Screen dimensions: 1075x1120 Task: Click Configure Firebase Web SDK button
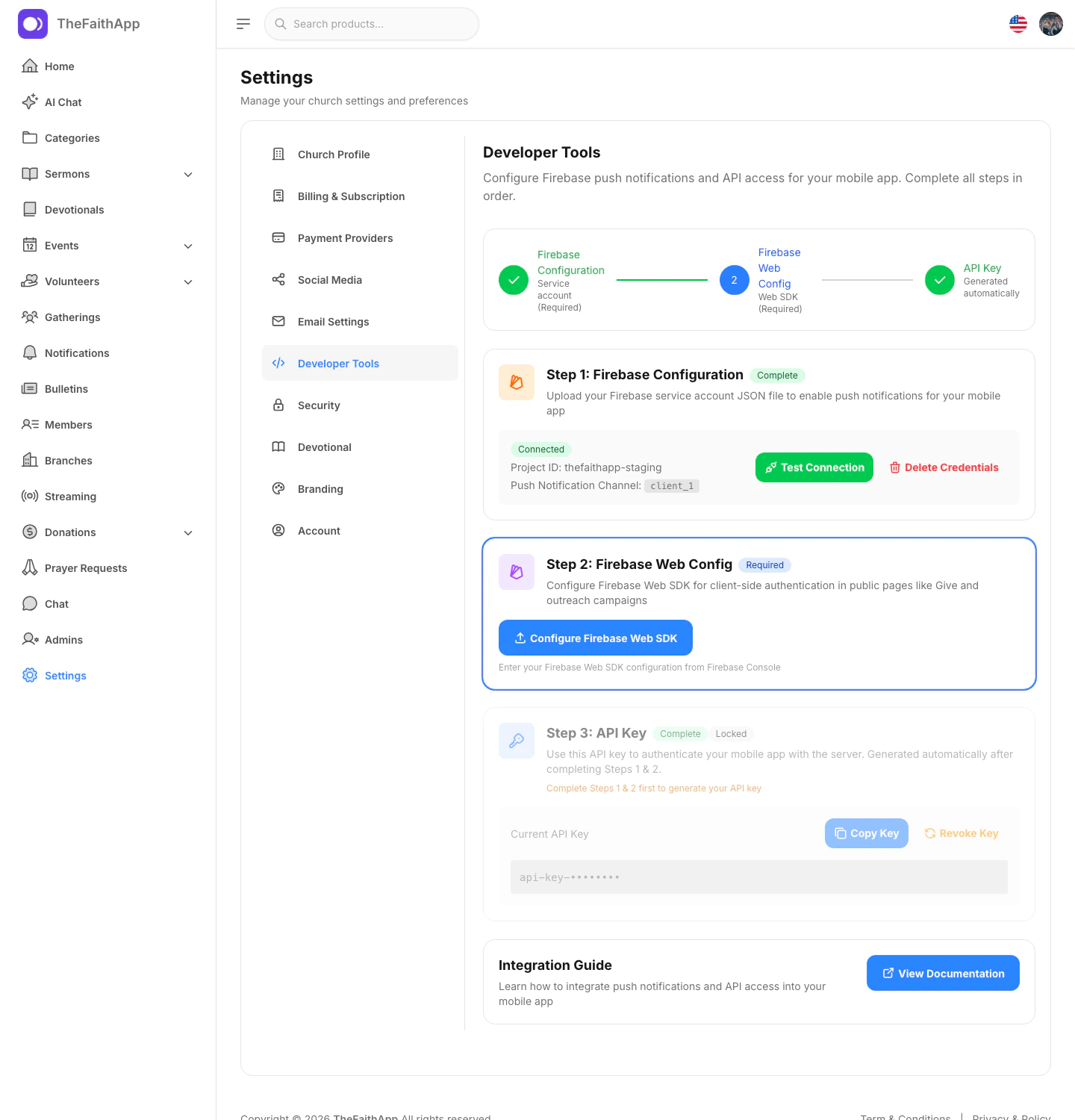(x=596, y=638)
